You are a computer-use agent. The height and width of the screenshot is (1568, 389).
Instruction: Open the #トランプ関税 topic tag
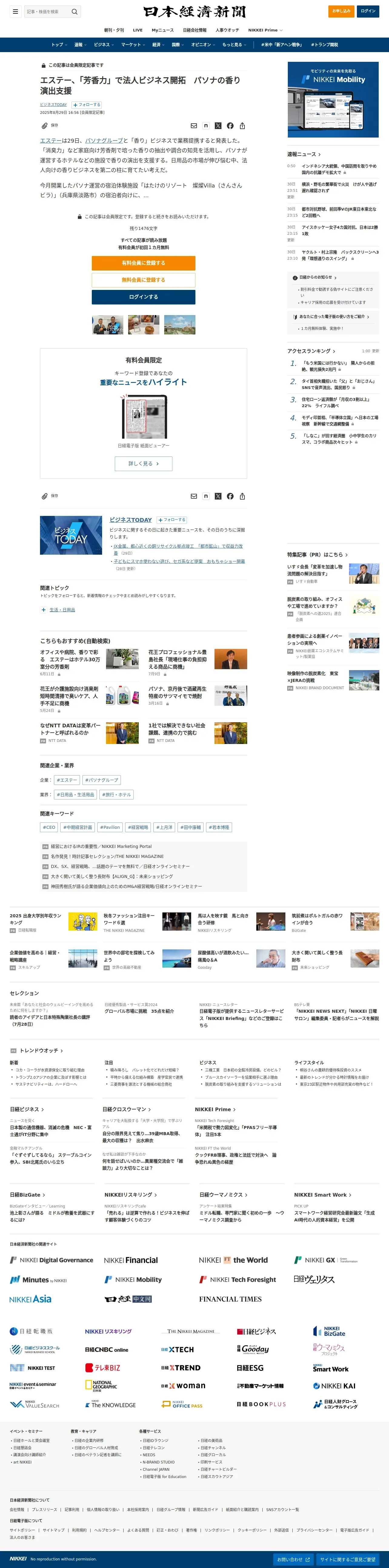[324, 45]
